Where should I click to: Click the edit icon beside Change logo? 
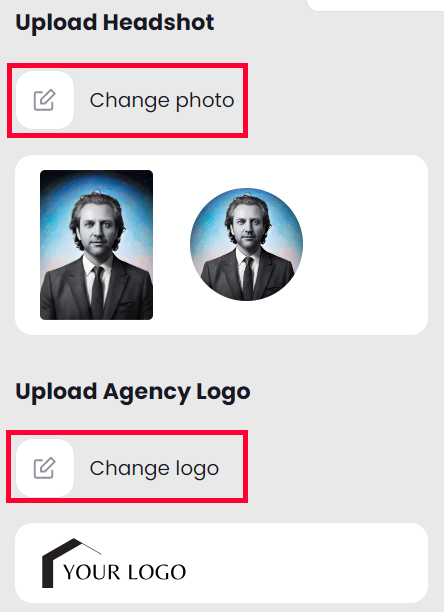[x=44, y=468]
